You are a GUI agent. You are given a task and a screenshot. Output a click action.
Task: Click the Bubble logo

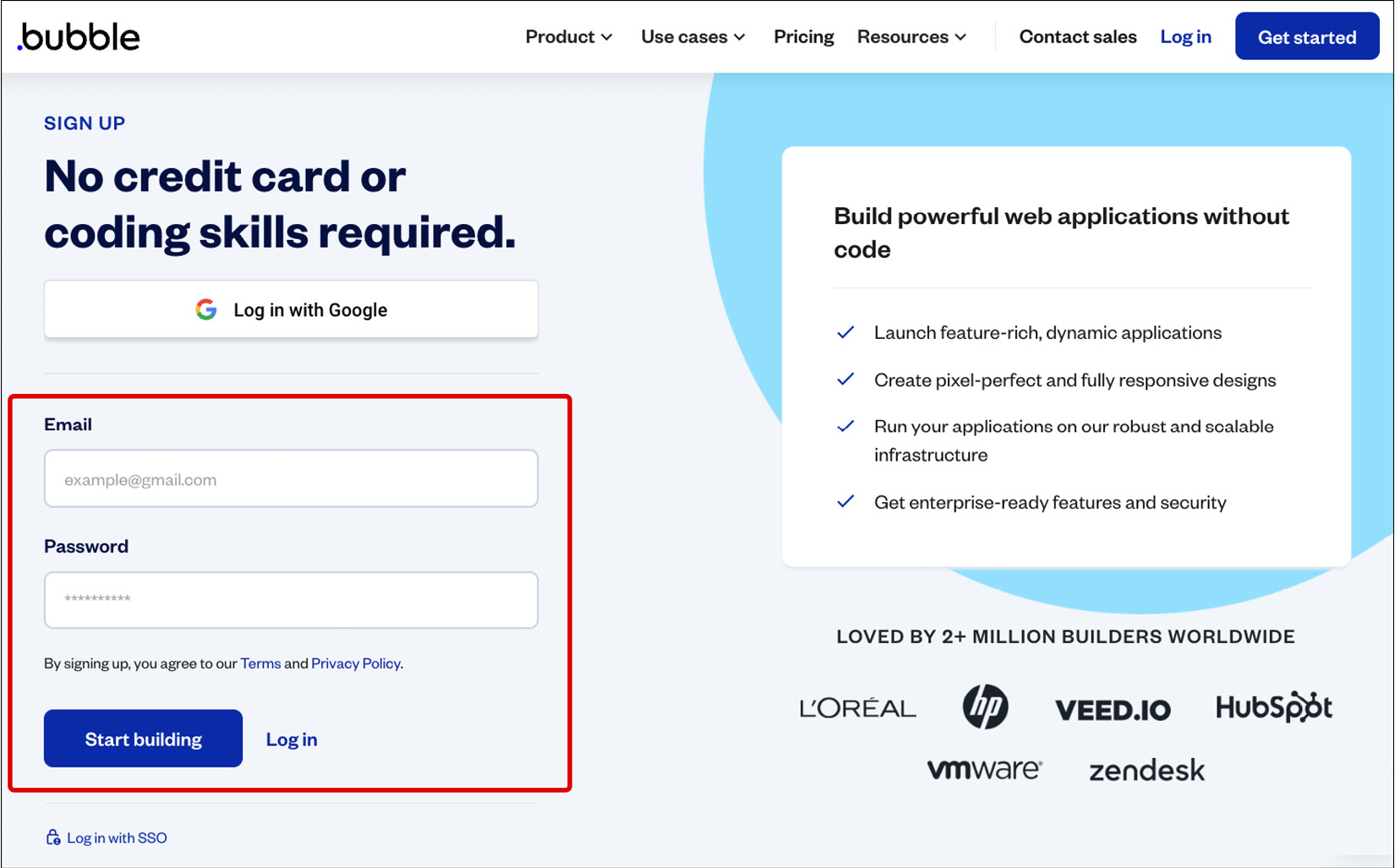coord(79,37)
